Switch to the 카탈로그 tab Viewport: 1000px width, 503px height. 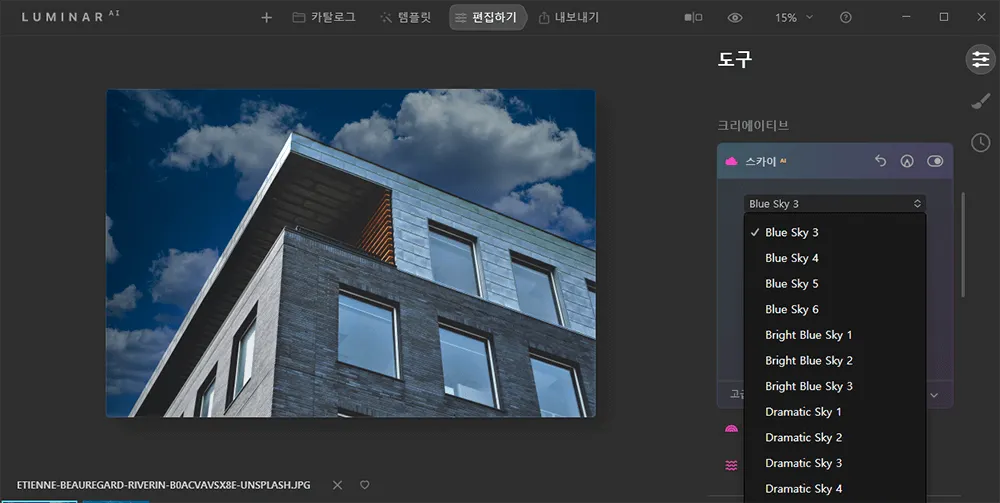[x=324, y=18]
